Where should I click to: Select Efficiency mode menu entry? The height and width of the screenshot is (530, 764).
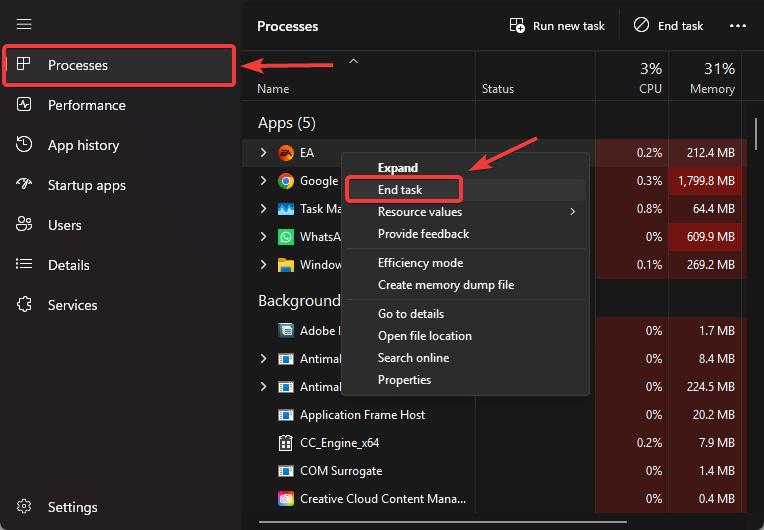point(420,263)
